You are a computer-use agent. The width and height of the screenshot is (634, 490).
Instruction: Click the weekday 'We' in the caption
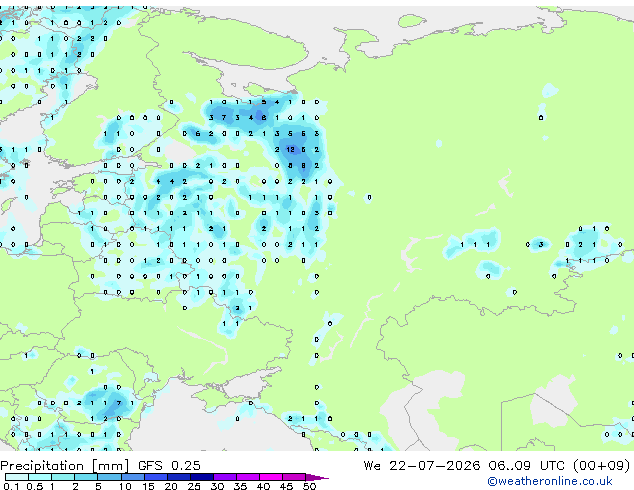coord(372,465)
